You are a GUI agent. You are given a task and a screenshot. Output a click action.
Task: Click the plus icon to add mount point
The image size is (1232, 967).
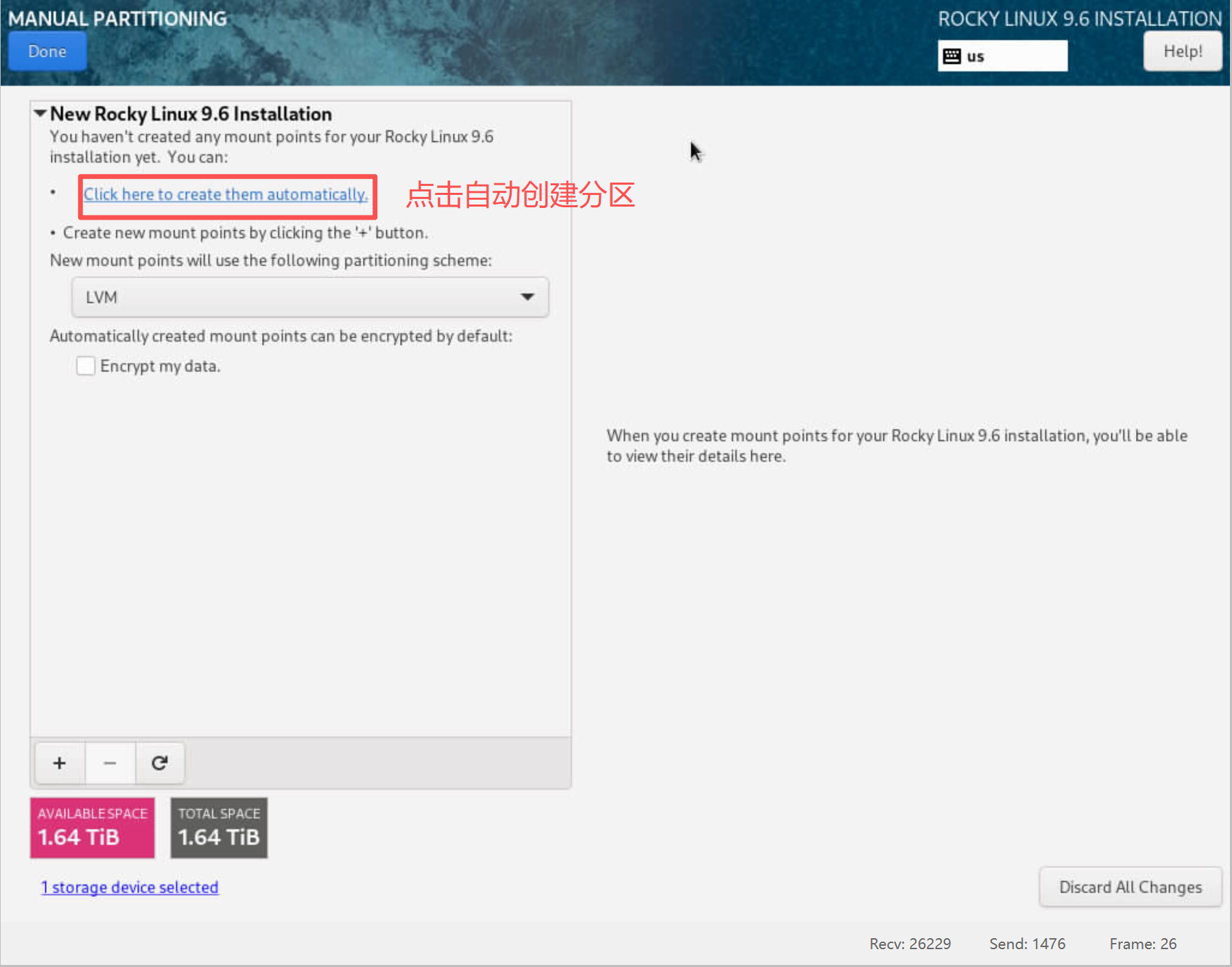click(x=60, y=763)
